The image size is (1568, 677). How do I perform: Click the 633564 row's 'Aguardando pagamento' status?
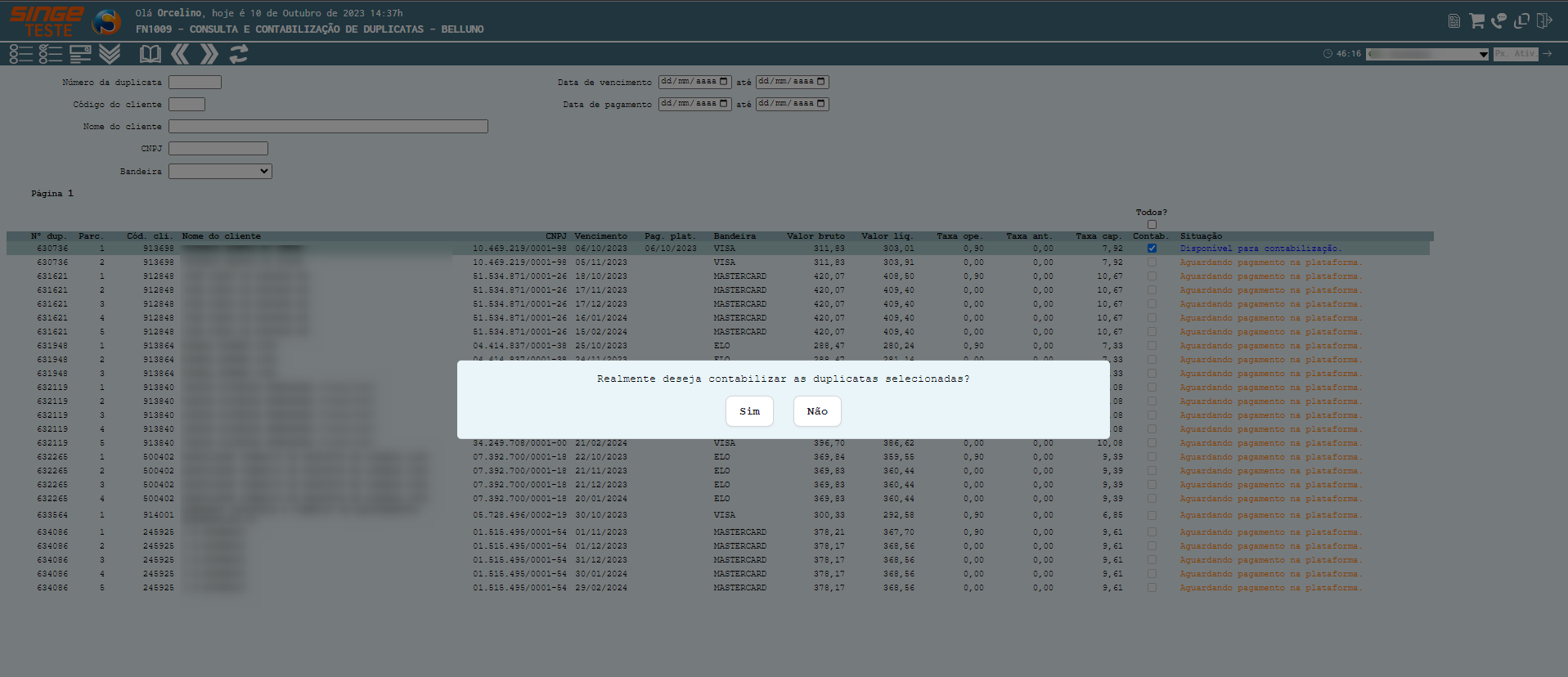[1270, 515]
